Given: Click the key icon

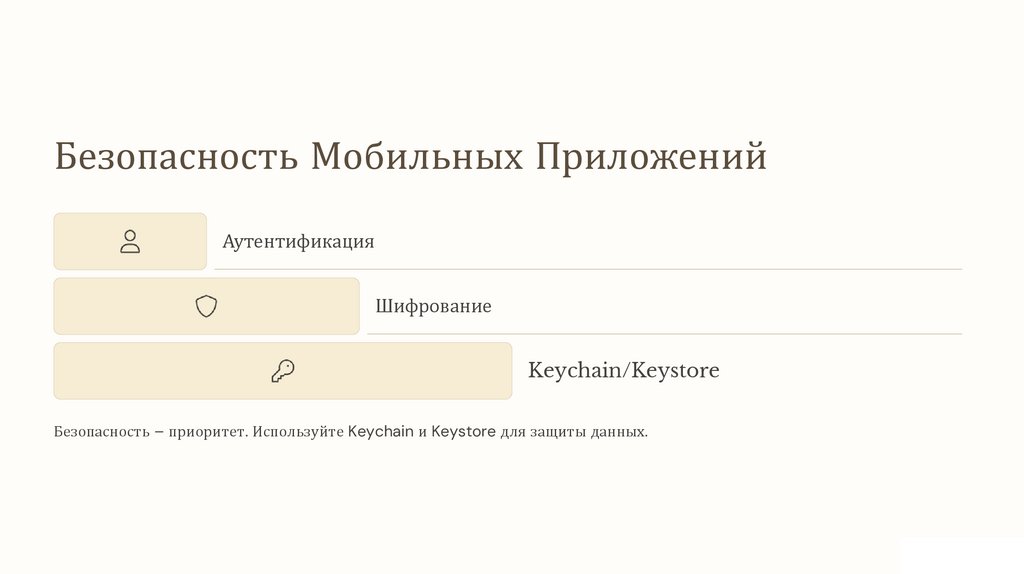Looking at the screenshot, I should (283, 371).
